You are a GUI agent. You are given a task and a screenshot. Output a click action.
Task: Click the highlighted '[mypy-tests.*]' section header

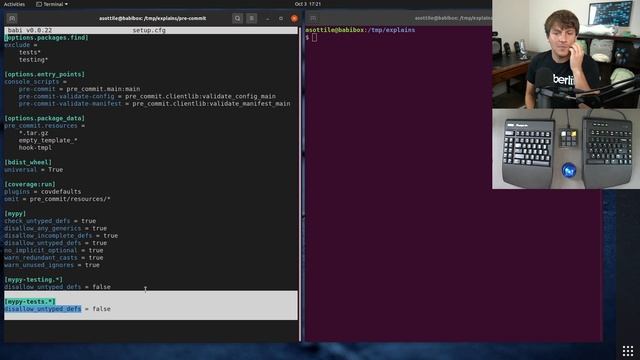coord(30,302)
